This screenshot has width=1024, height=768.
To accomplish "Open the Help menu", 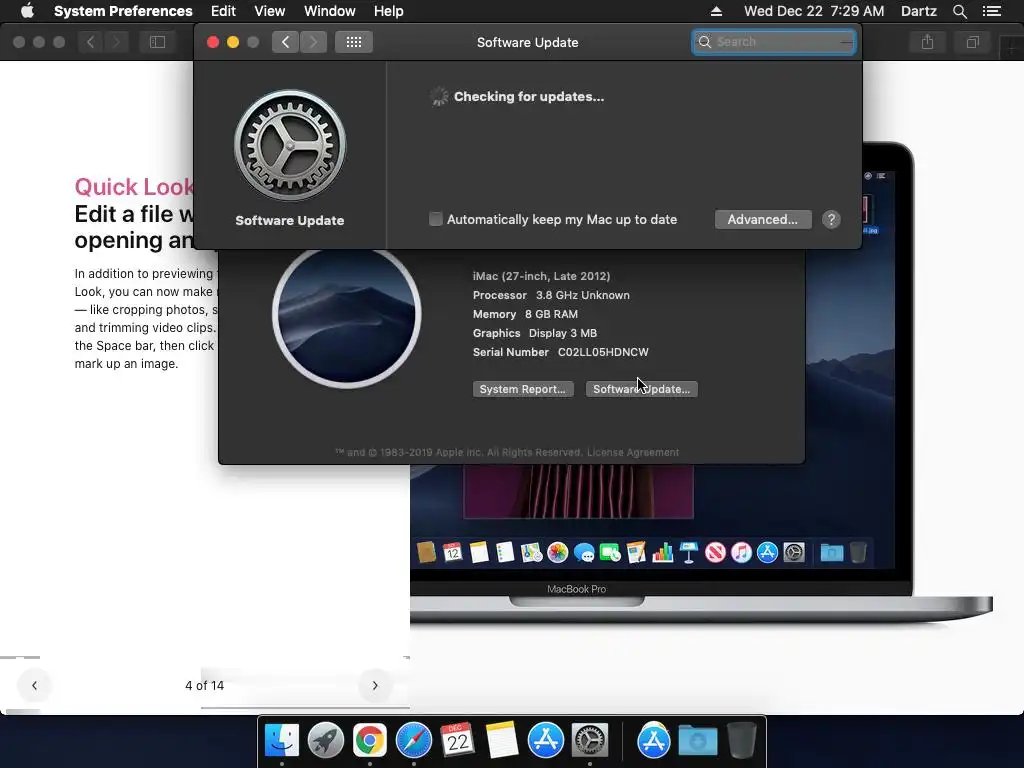I will click(x=388, y=11).
